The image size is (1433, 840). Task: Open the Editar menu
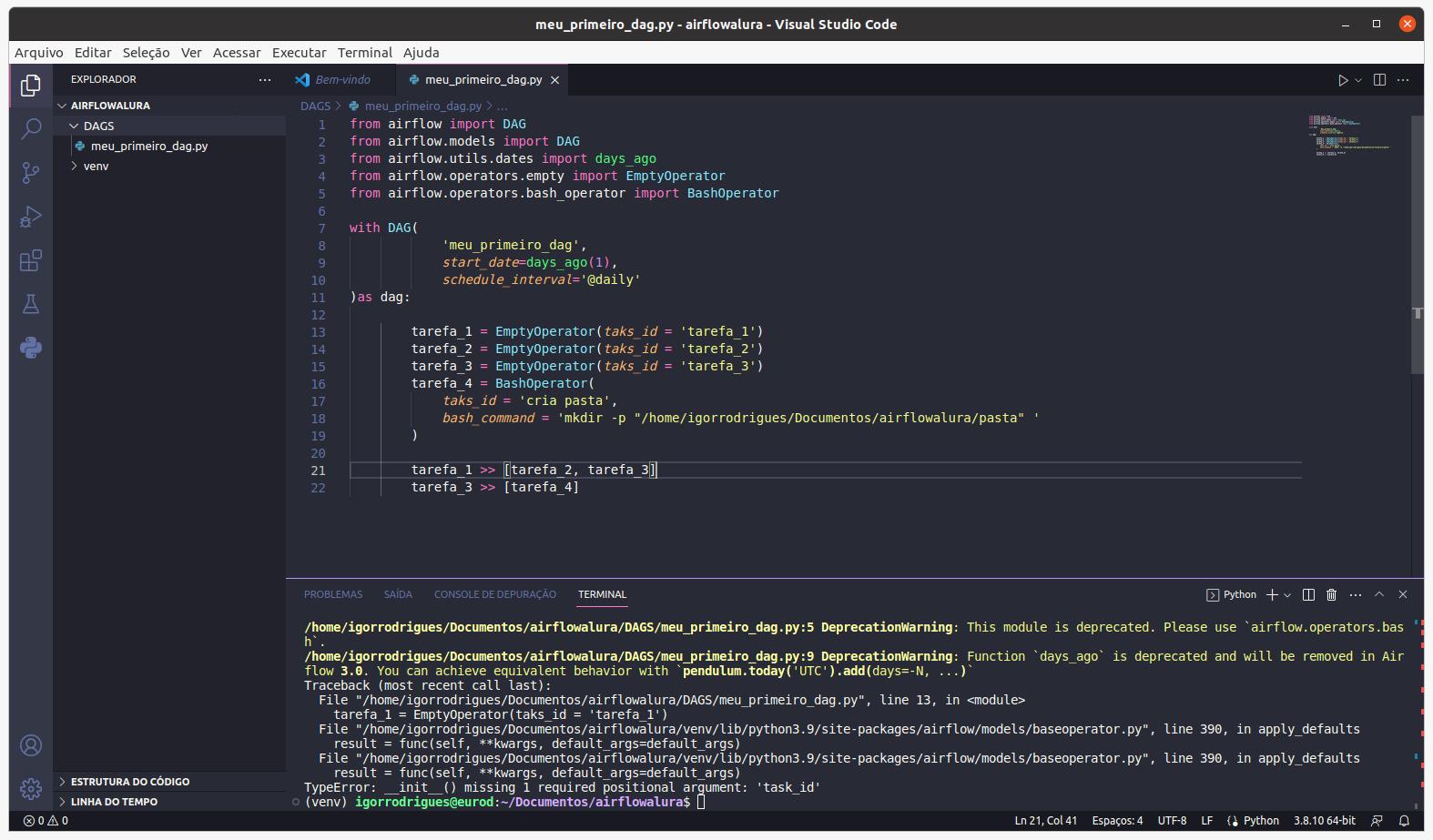pos(93,53)
